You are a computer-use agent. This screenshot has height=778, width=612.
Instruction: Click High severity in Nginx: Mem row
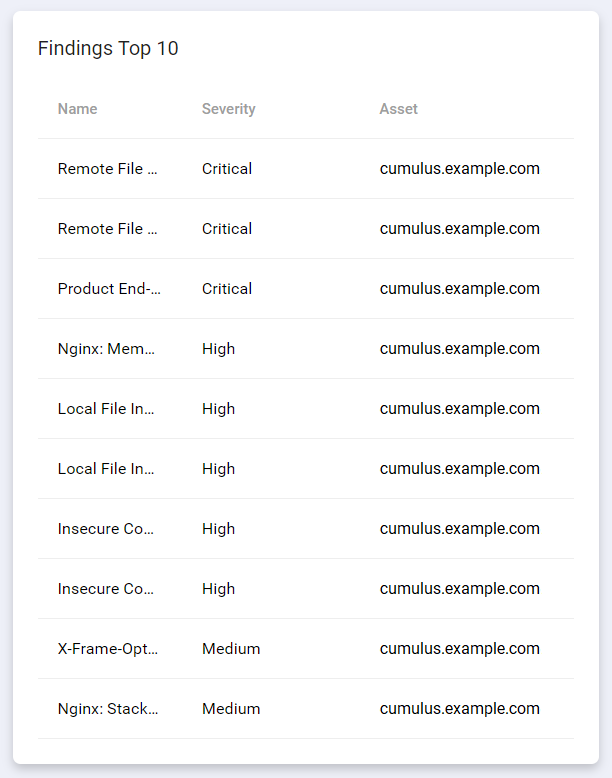(x=218, y=349)
